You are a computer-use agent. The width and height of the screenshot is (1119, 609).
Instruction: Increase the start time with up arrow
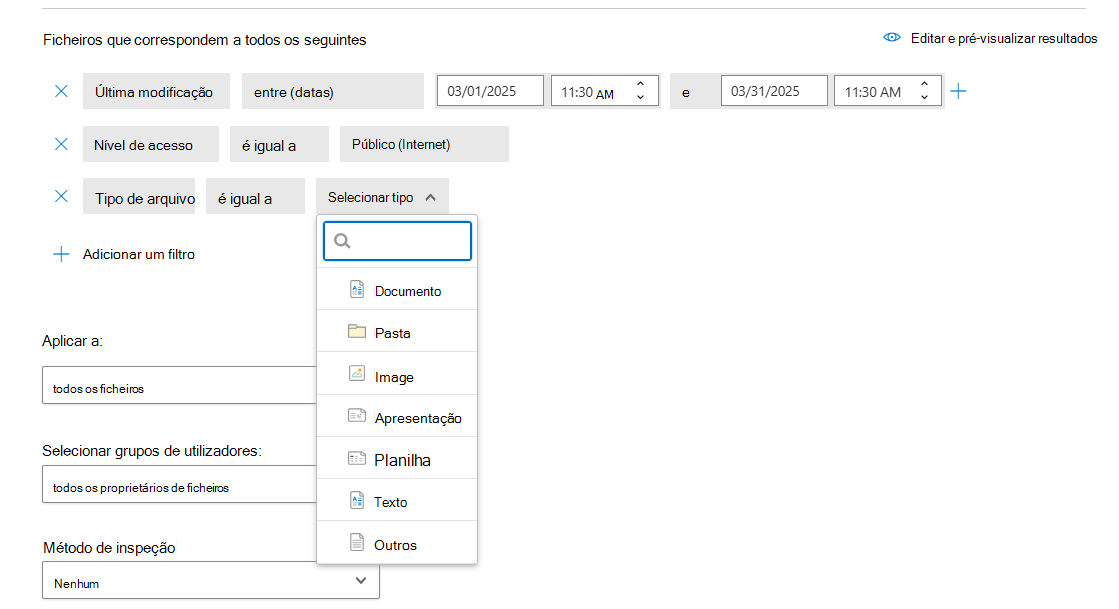(640, 84)
